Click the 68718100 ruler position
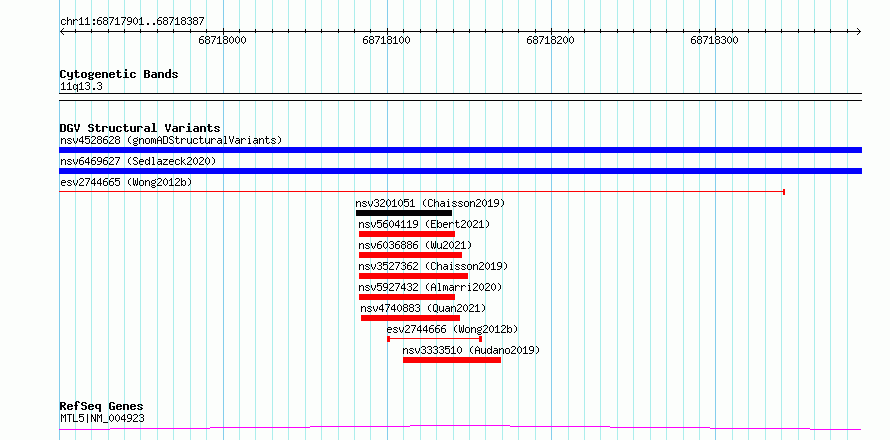890x440 pixels. coord(387,41)
